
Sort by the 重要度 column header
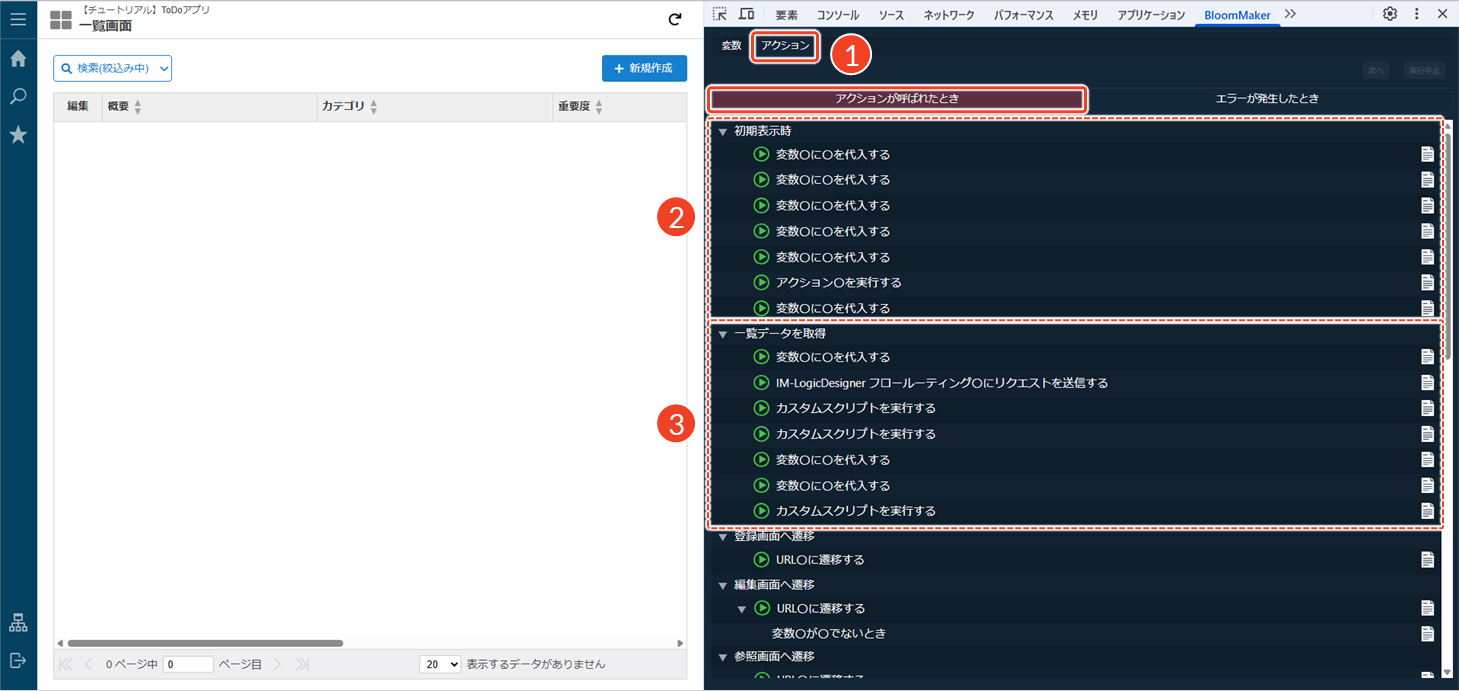click(x=580, y=107)
